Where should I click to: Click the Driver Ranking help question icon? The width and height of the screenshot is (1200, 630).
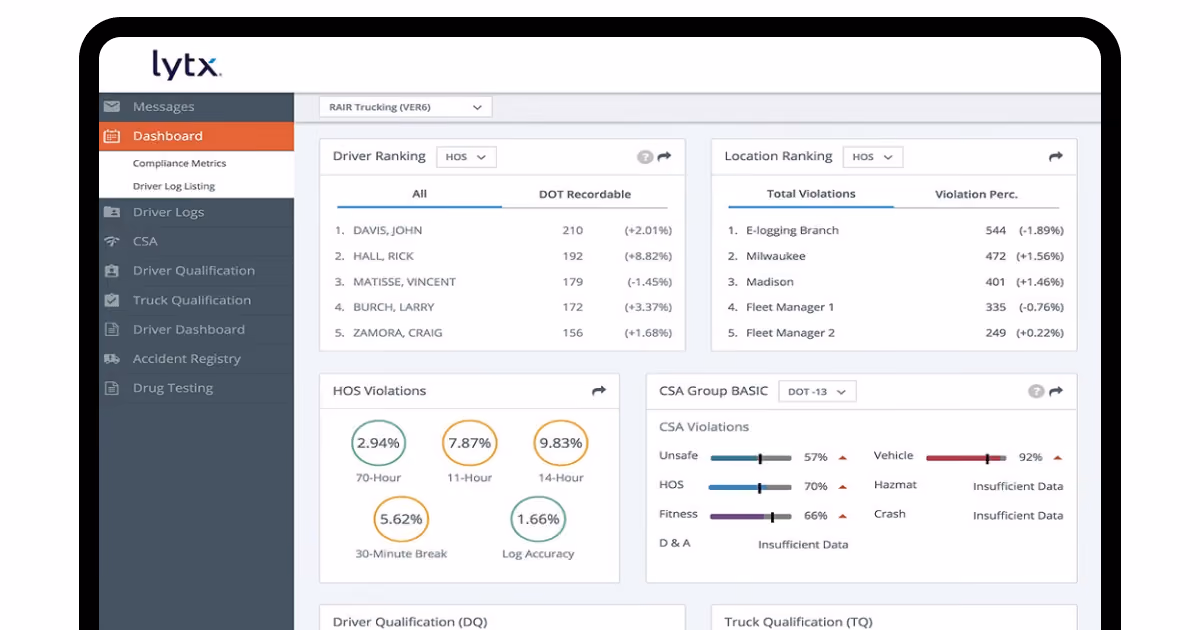coord(645,157)
